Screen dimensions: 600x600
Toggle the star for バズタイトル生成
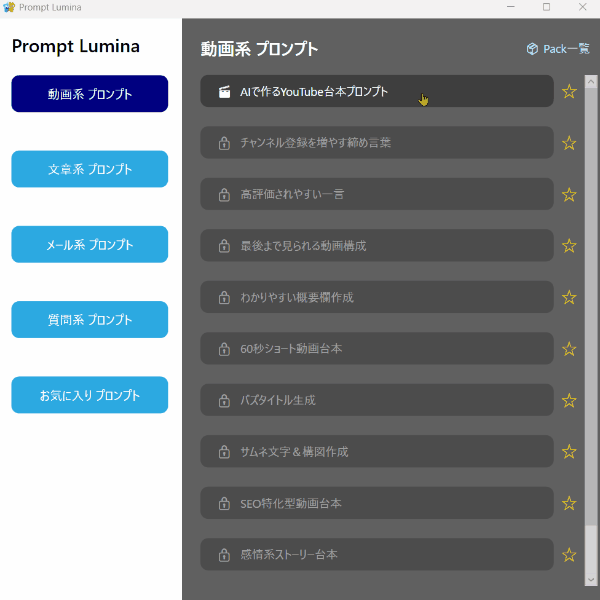[x=569, y=400]
